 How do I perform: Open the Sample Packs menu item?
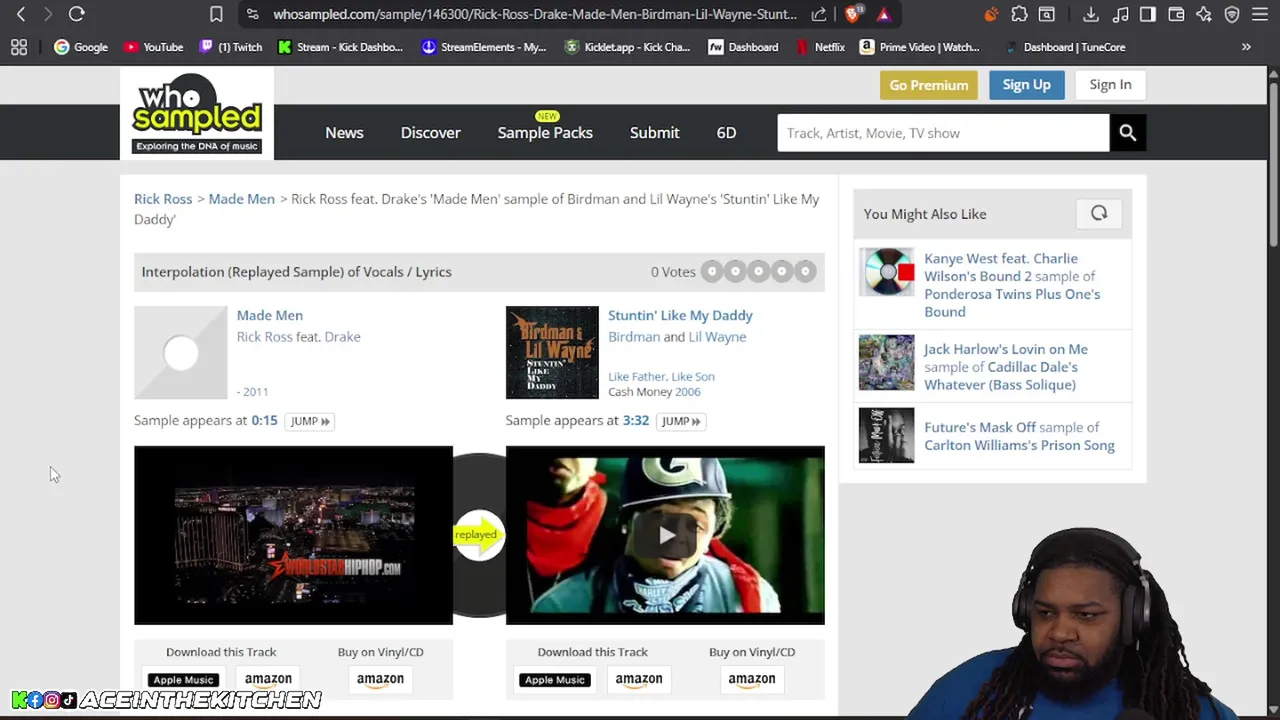(545, 133)
